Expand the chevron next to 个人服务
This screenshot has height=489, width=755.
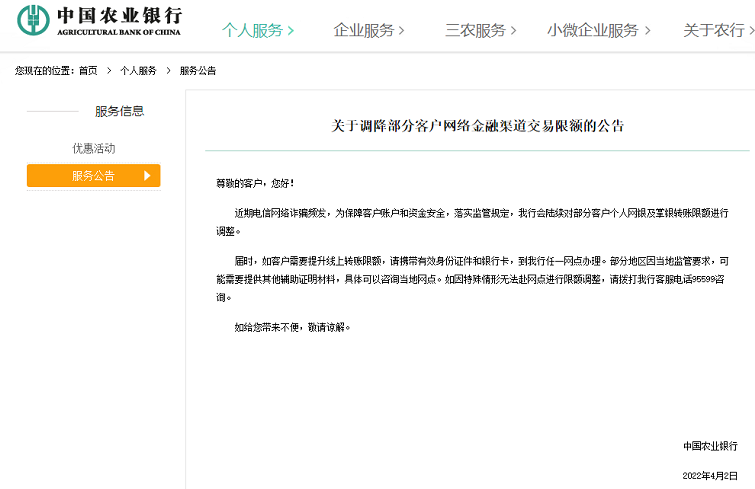tap(291, 31)
